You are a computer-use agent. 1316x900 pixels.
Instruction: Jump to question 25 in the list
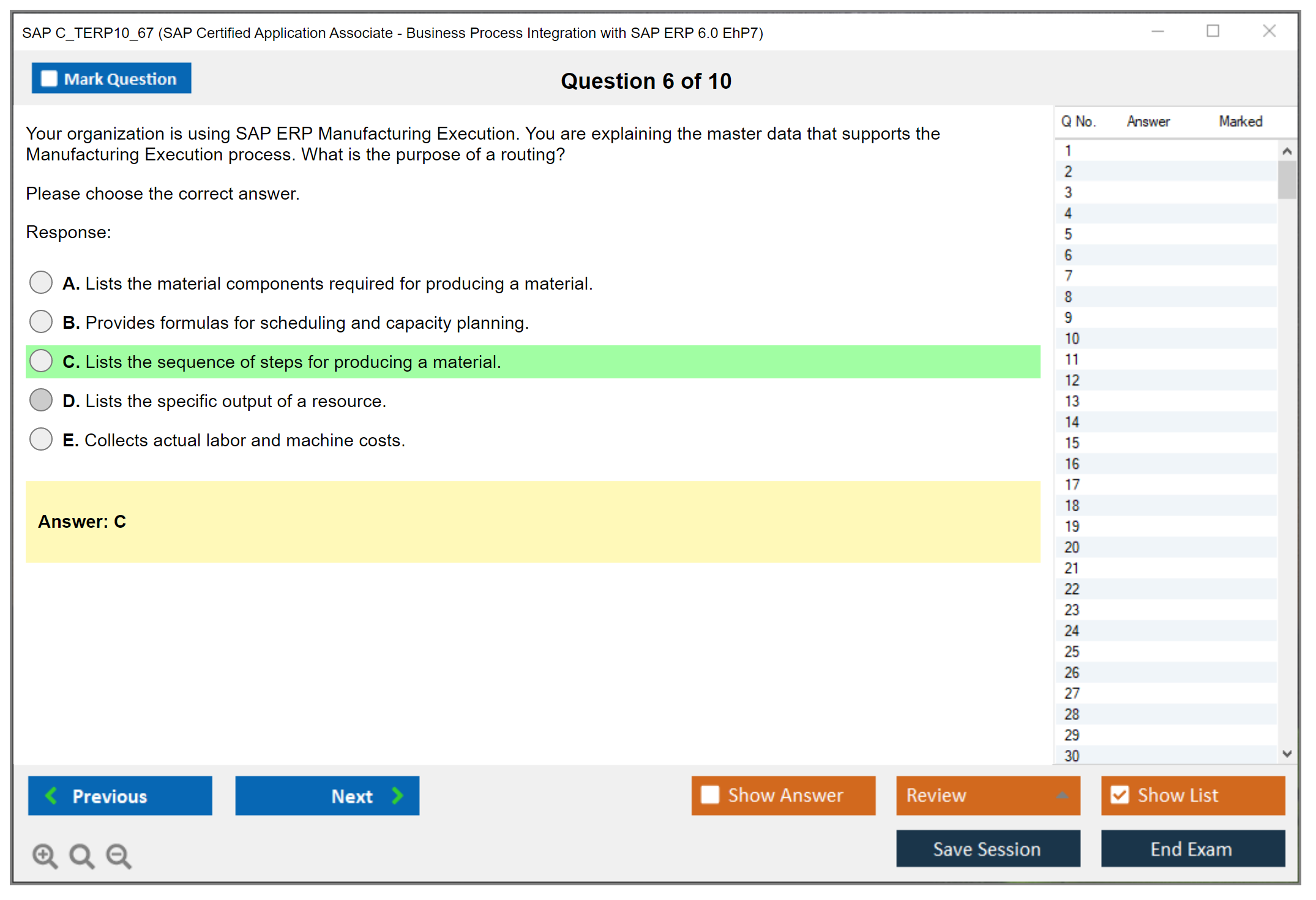(x=1072, y=651)
